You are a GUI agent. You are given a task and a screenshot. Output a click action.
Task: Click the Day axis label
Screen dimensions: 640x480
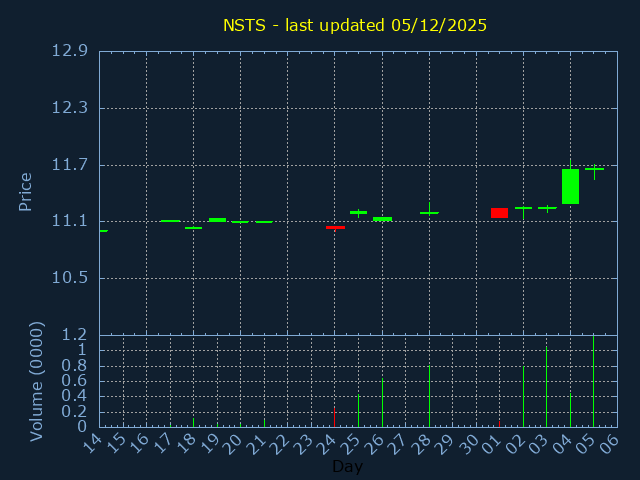(347, 466)
